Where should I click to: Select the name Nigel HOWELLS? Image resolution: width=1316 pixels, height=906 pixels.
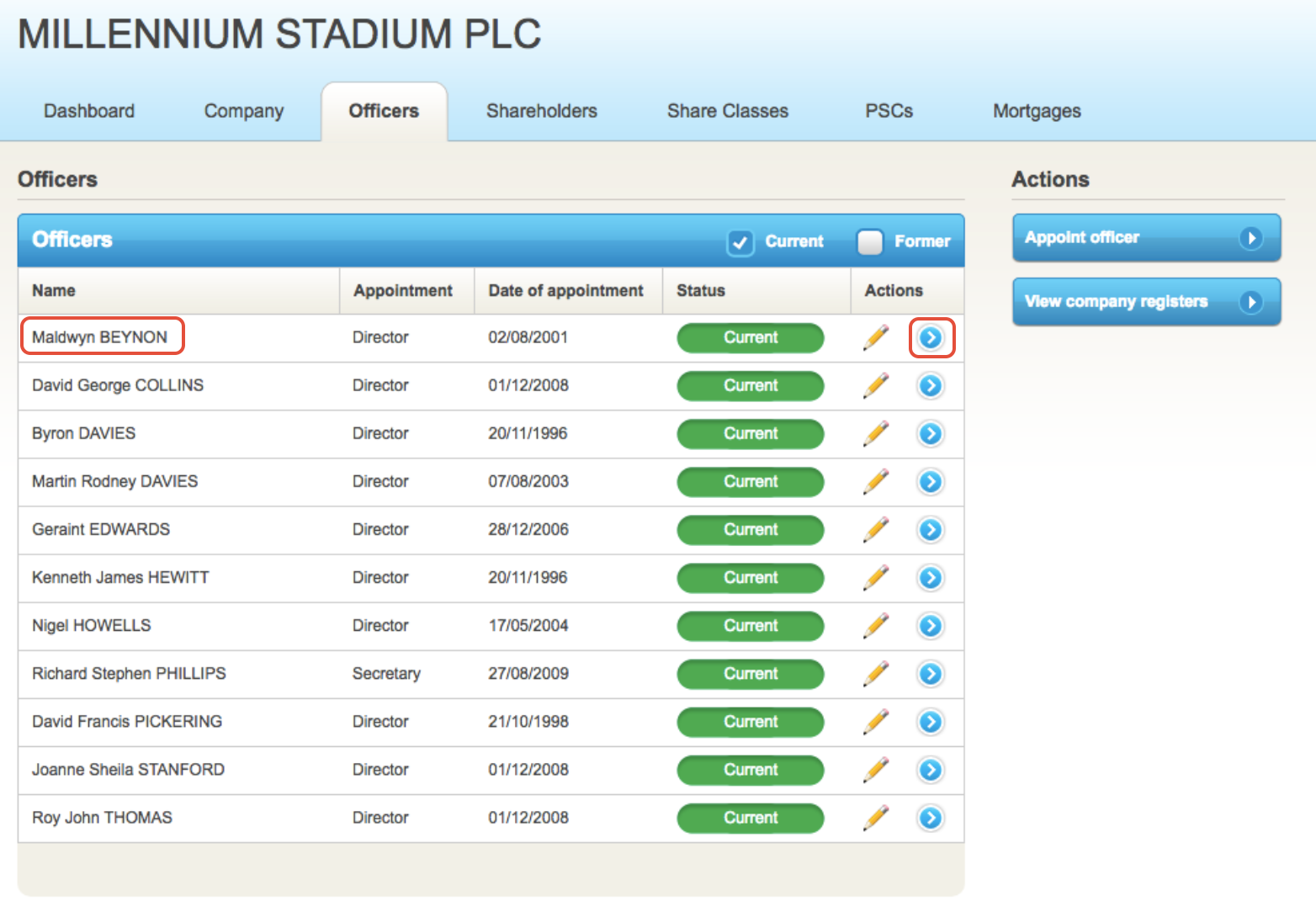tap(92, 625)
